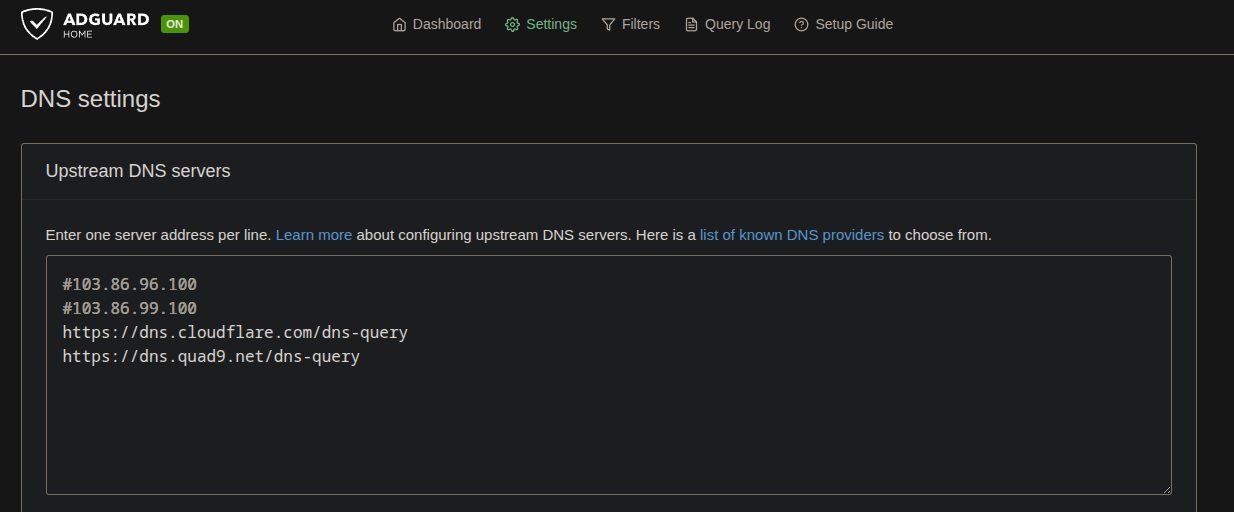Click the ADGUARD brand name text

[x=105, y=19]
